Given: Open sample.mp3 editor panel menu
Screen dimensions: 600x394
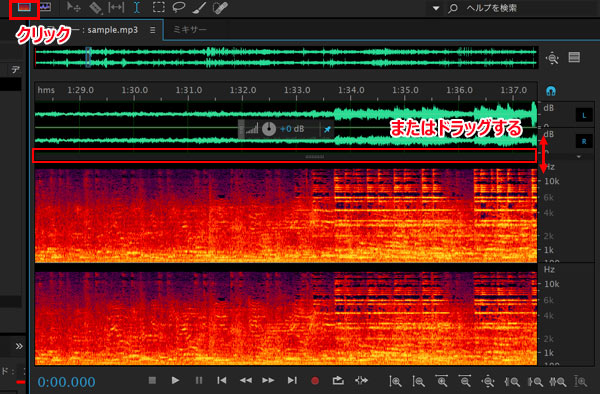Looking at the screenshot, I should (x=153, y=30).
